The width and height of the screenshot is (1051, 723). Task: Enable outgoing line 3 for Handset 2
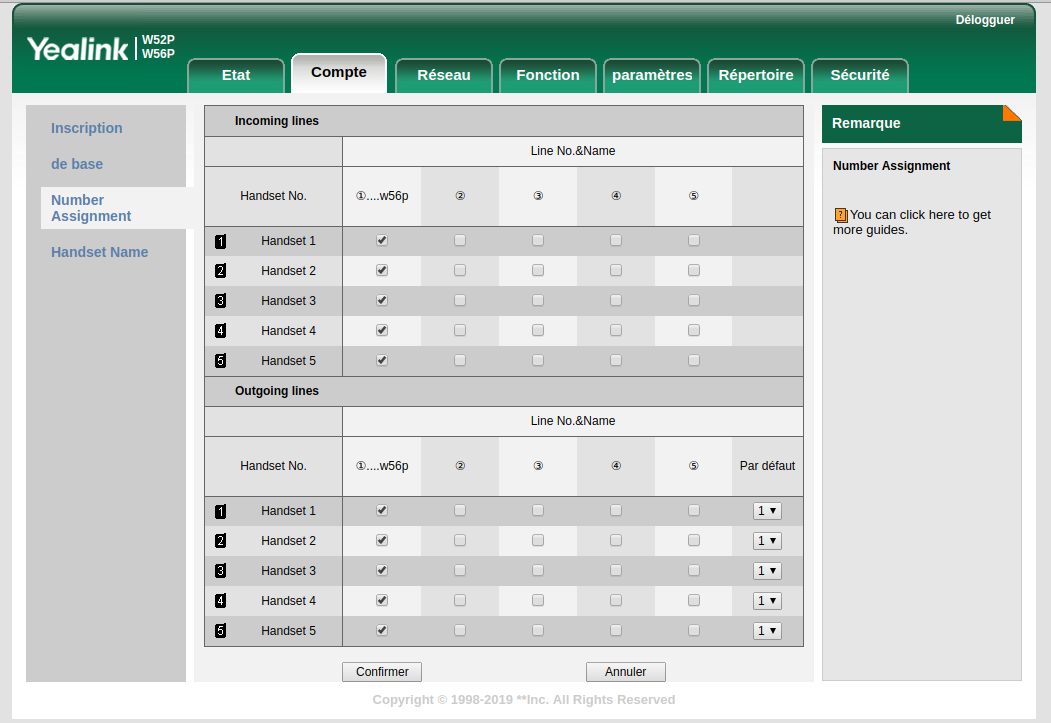[x=538, y=541]
